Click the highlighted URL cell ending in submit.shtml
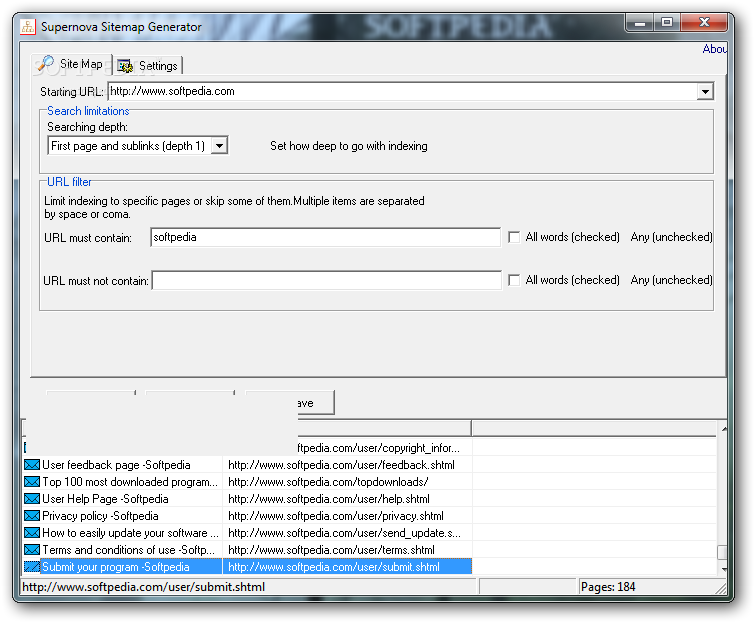The width and height of the screenshot is (755, 623). tap(347, 567)
